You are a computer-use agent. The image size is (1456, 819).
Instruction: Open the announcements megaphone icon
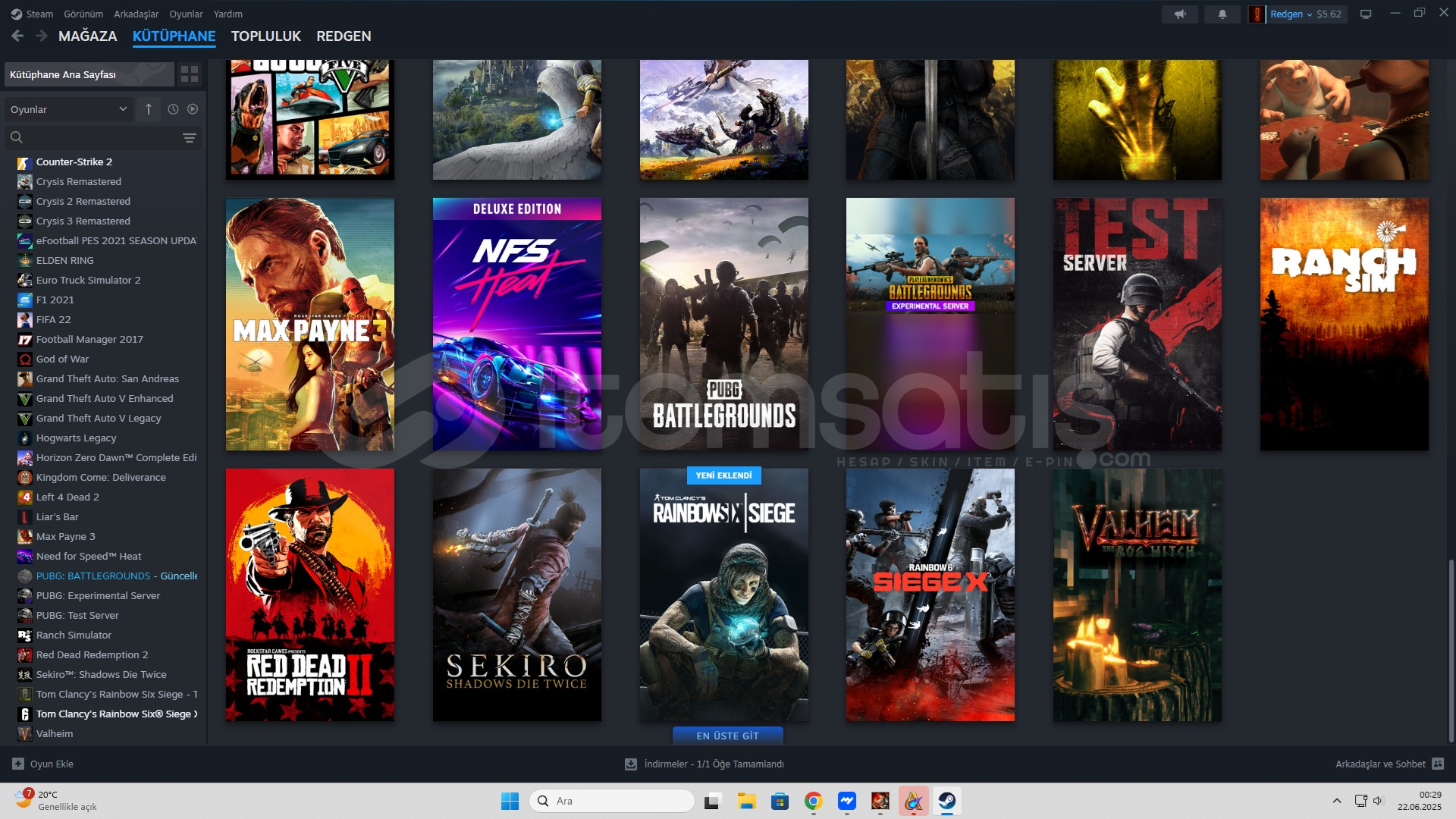(x=1180, y=14)
